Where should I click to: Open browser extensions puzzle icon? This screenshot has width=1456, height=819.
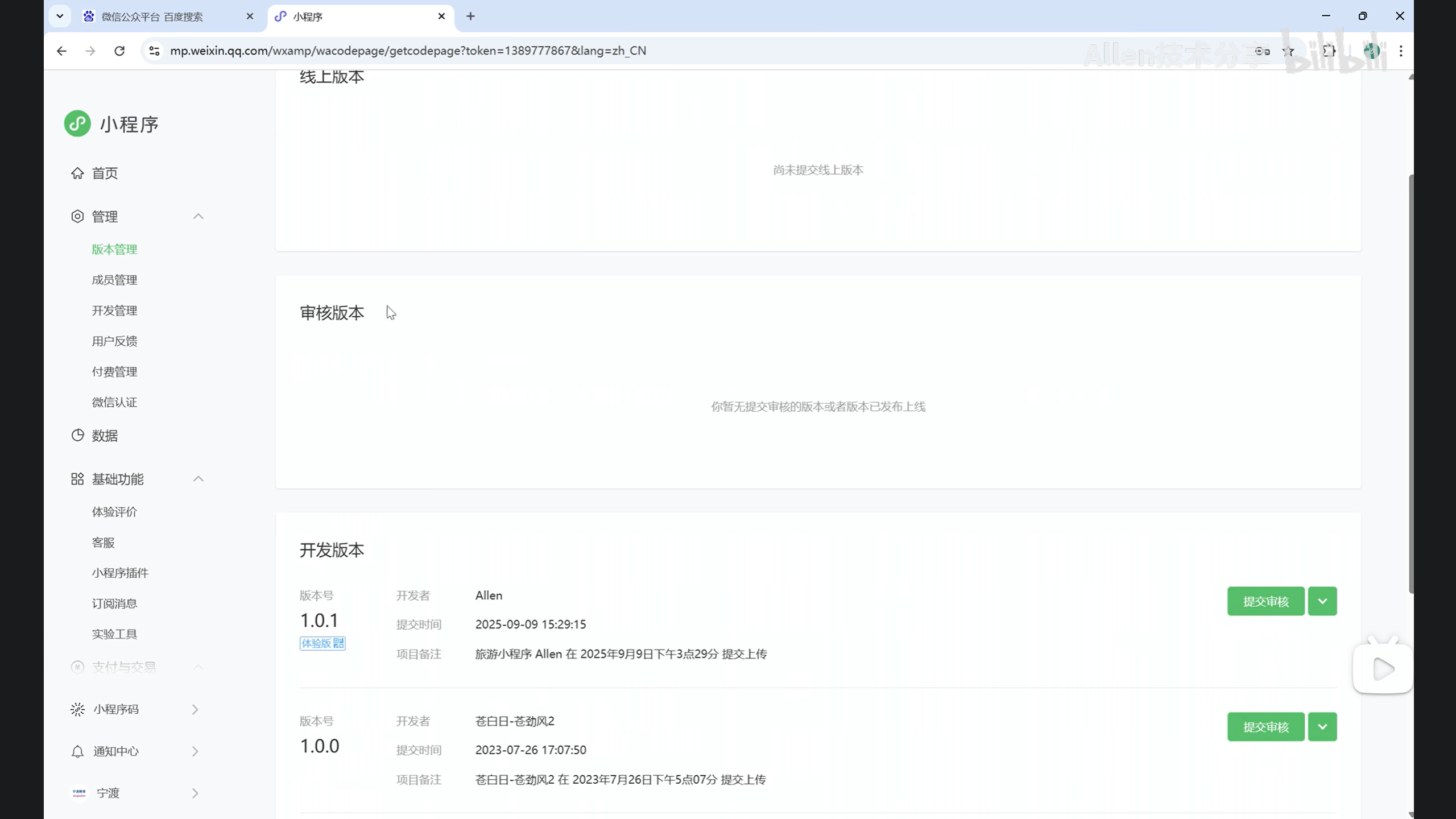coord(1329,51)
